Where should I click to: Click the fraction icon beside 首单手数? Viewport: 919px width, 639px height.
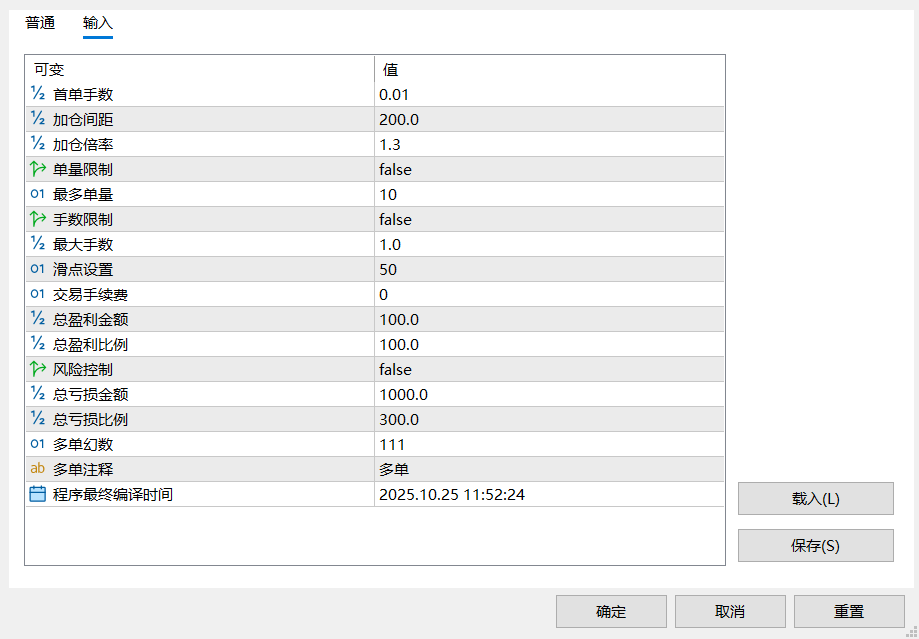pyautogui.click(x=37, y=94)
